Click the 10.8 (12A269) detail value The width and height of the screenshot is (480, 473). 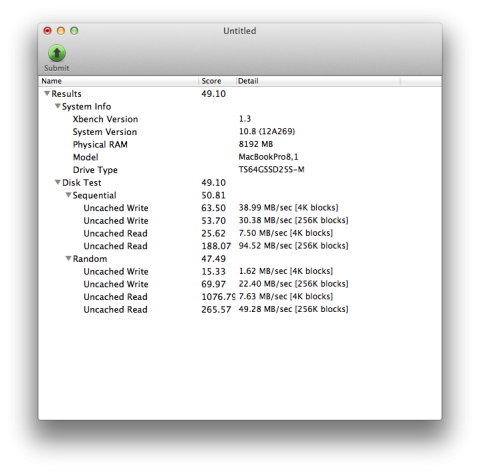pos(267,131)
